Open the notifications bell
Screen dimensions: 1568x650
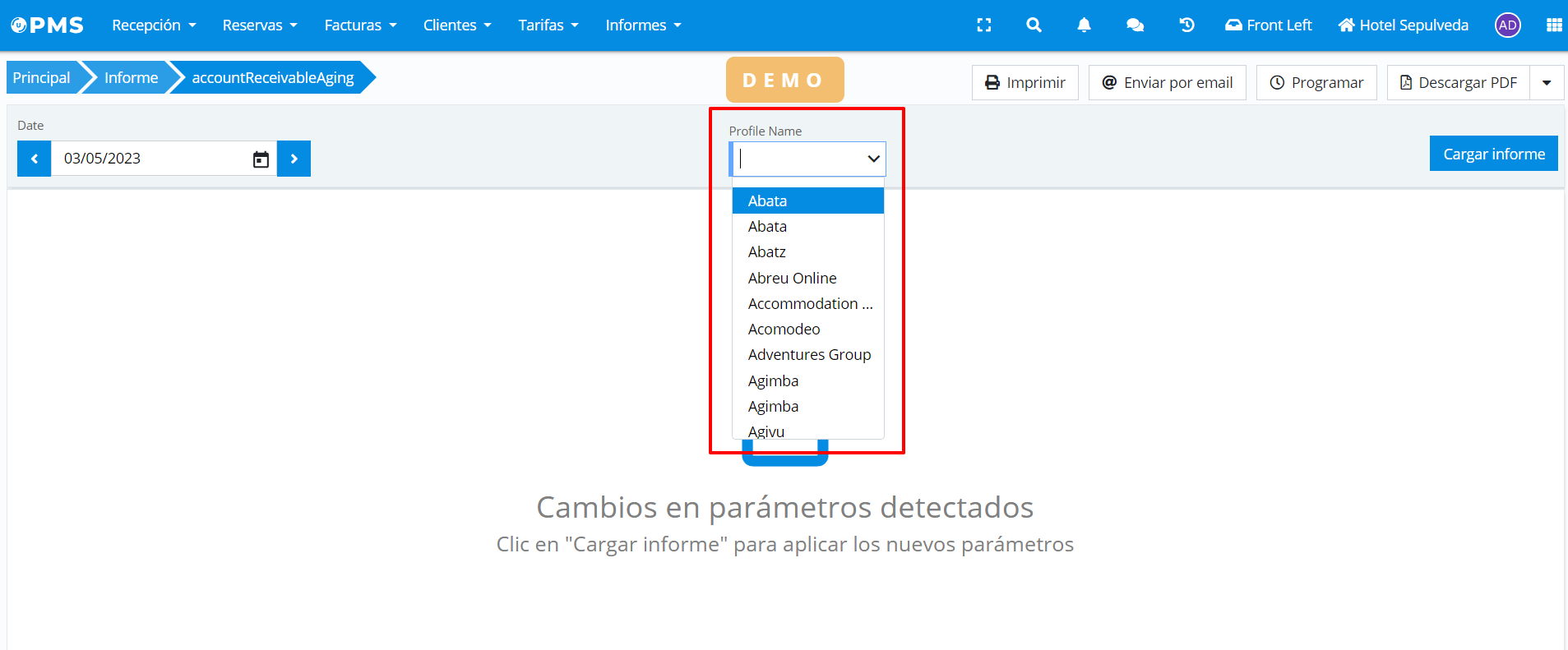[1084, 25]
